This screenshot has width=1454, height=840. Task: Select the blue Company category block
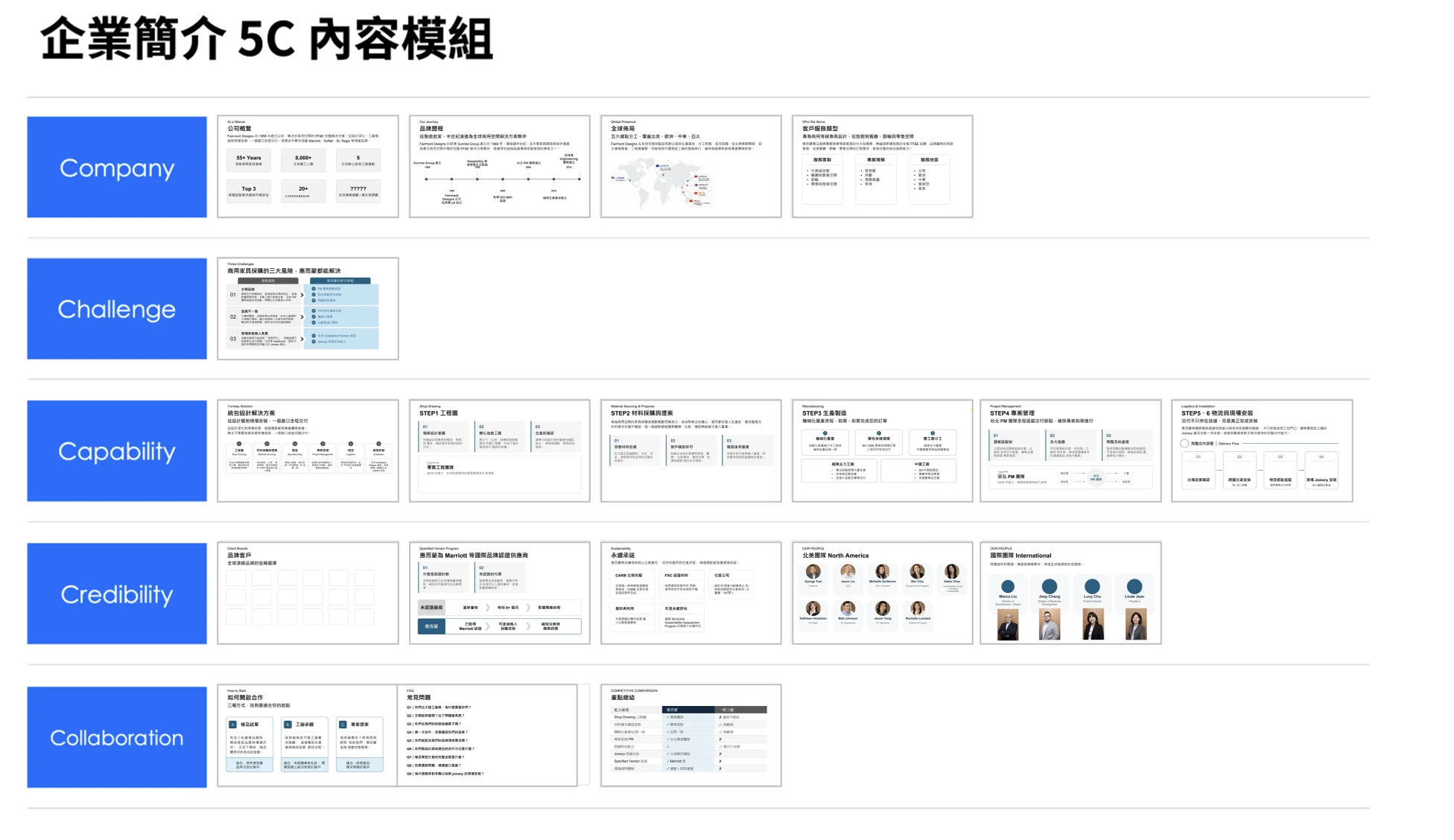click(117, 167)
